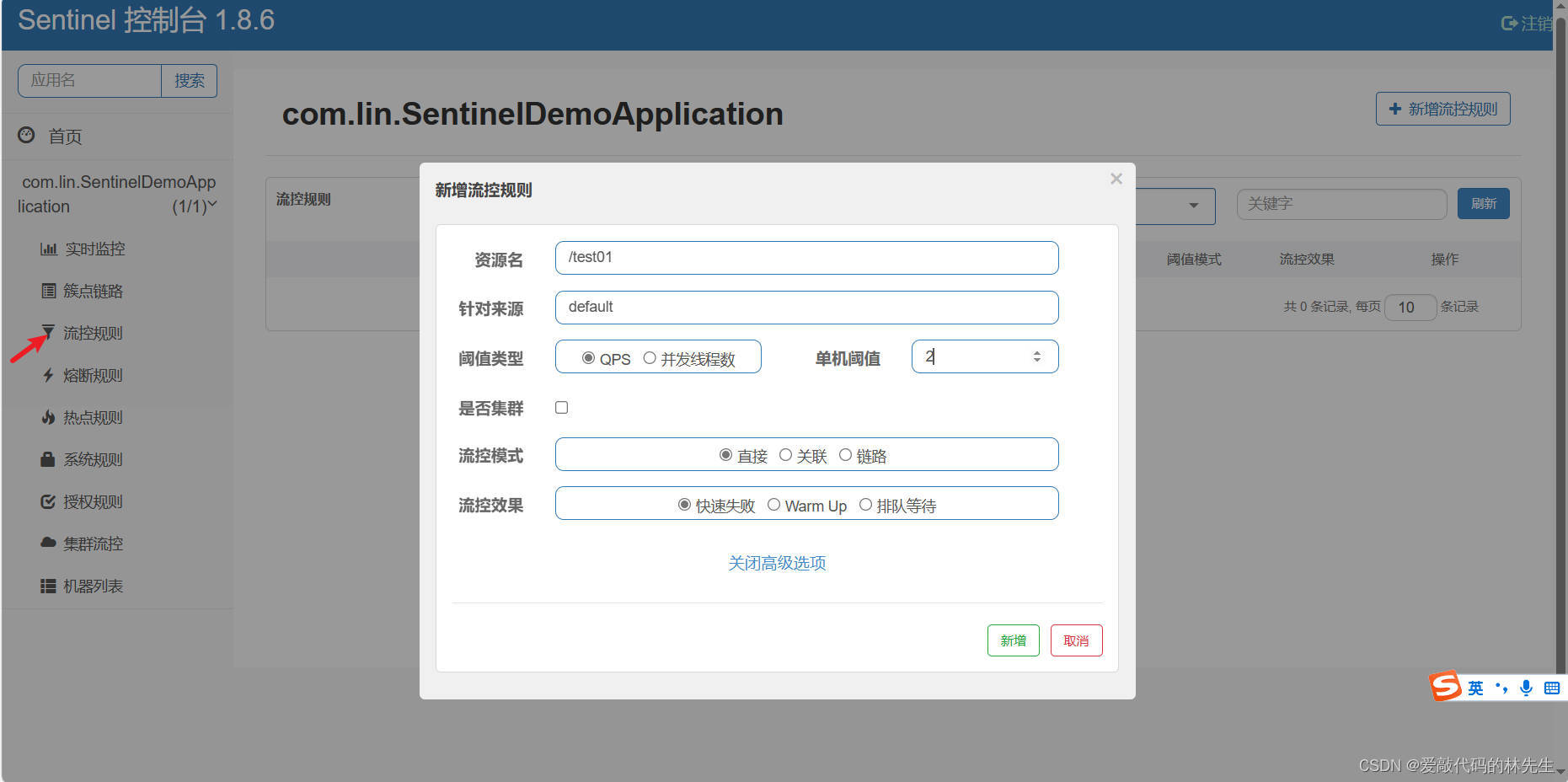Click the 热点规则 flame icon
Screen dimensions: 1568x782
(49, 417)
